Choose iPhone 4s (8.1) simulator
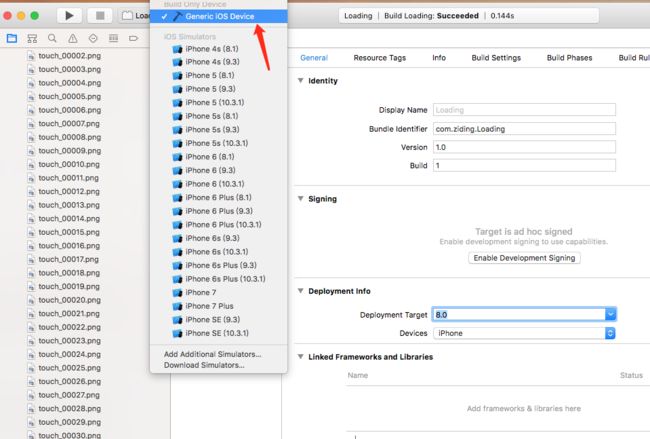Viewport: 650px width, 439px height. 212,49
